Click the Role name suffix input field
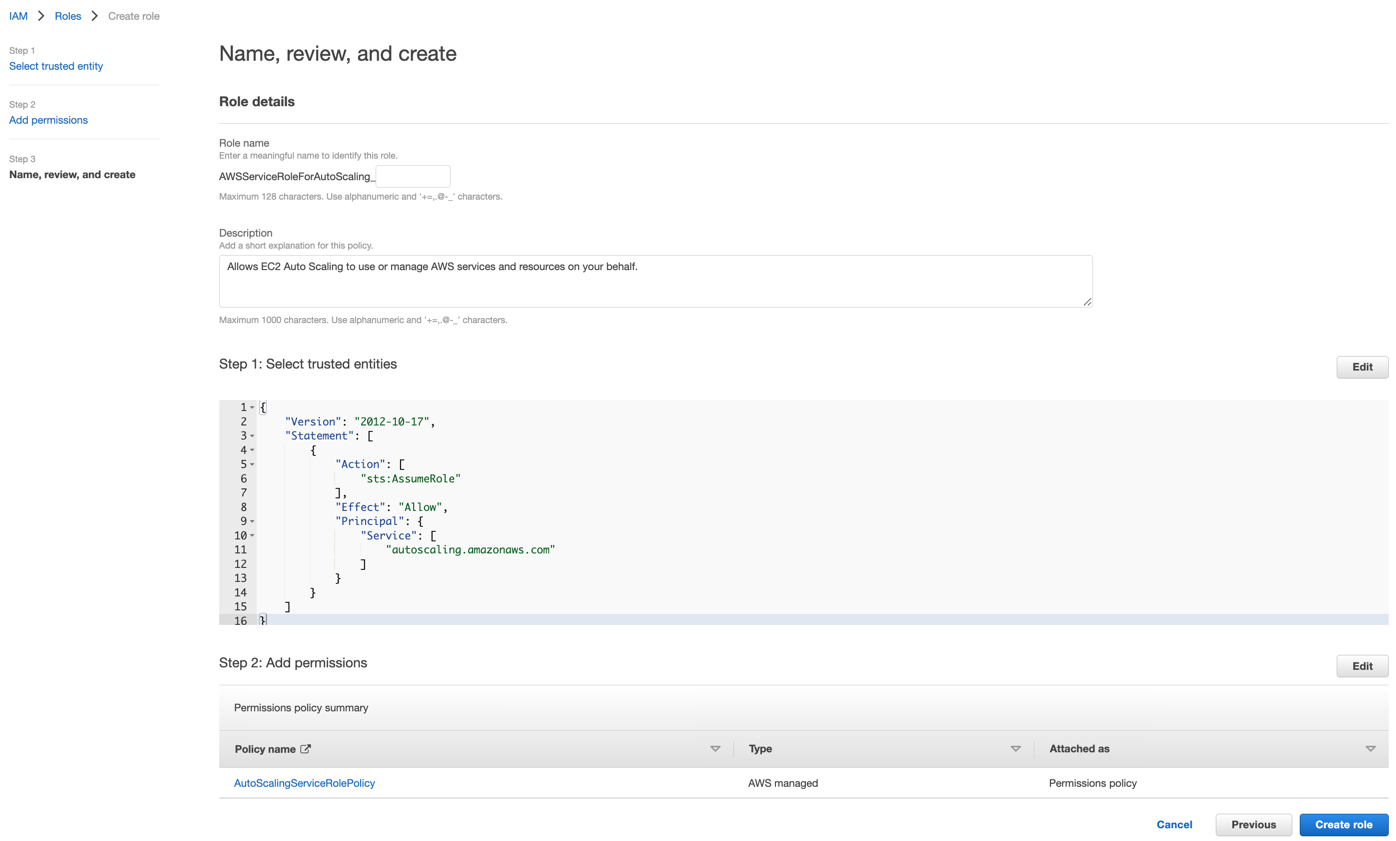This screenshot has height=841, width=1396. (413, 176)
